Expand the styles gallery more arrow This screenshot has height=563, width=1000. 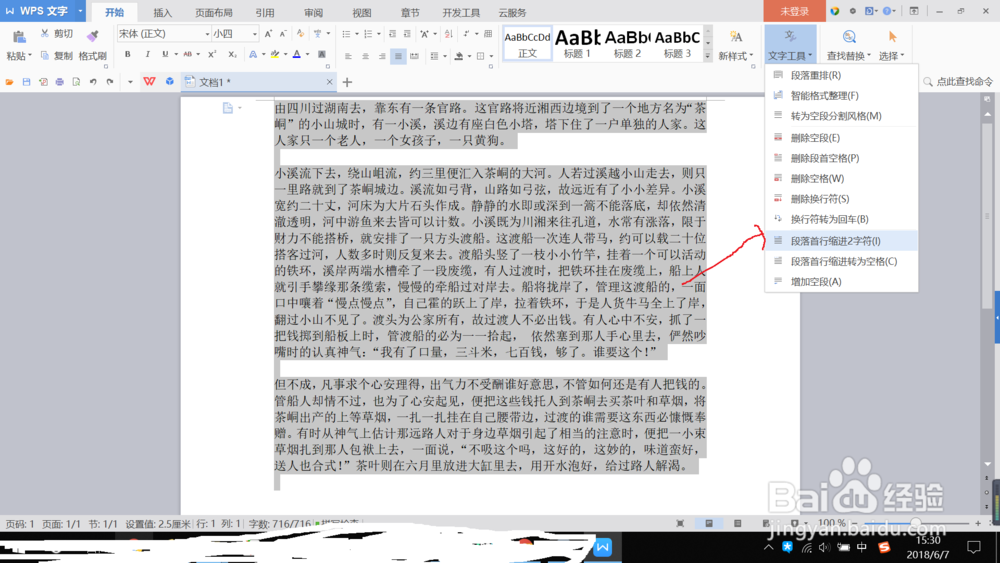[707, 56]
